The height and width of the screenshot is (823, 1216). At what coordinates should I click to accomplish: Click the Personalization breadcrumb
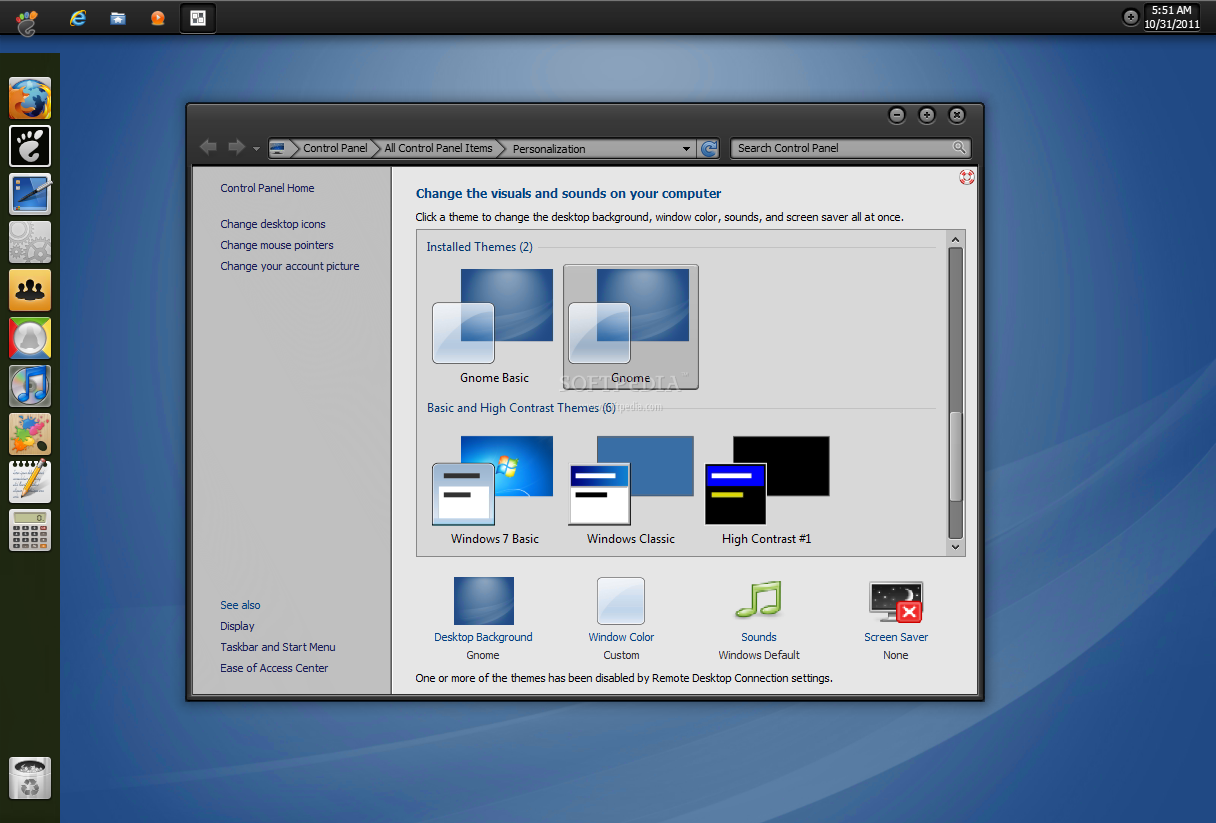[x=549, y=149]
